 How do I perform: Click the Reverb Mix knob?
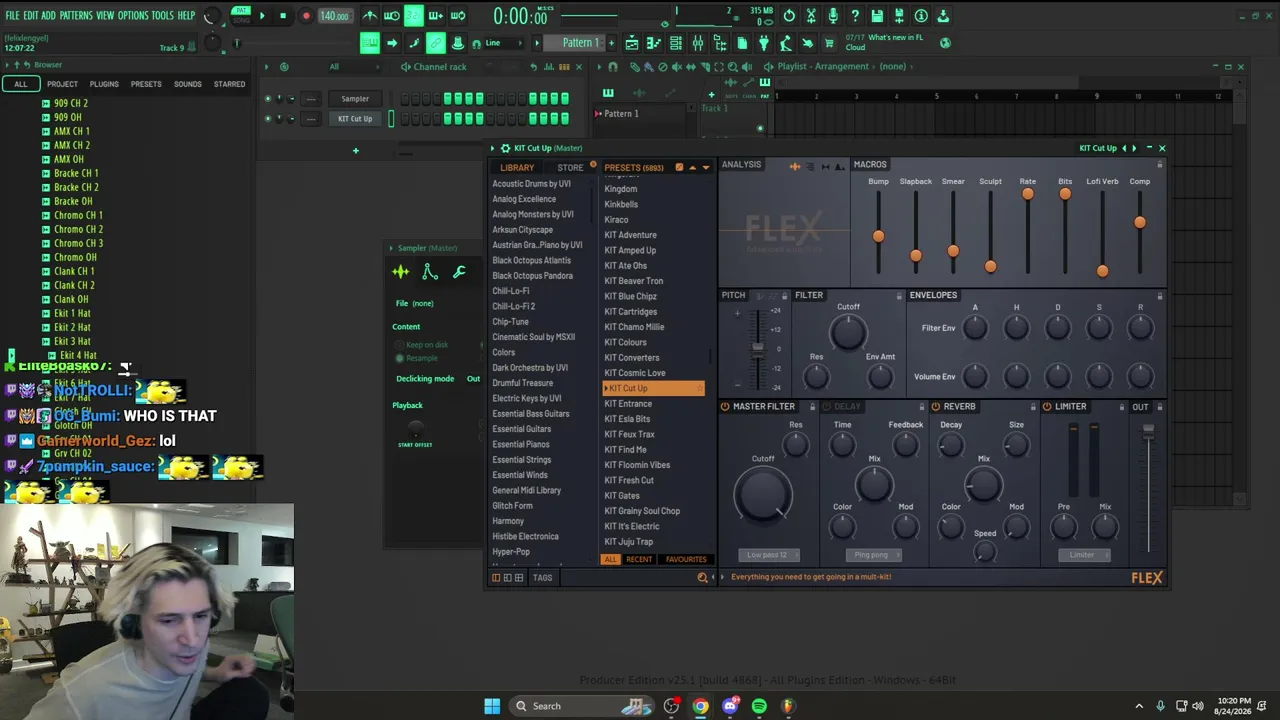[984, 486]
